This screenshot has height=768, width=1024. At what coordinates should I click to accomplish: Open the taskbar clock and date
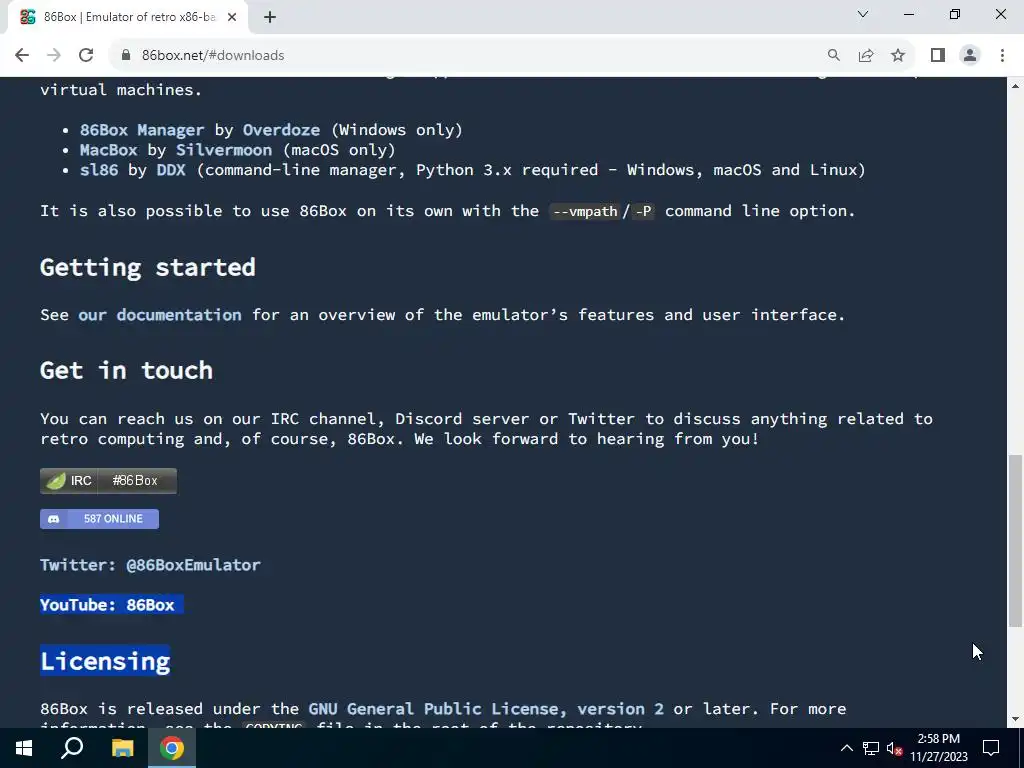coord(938,748)
